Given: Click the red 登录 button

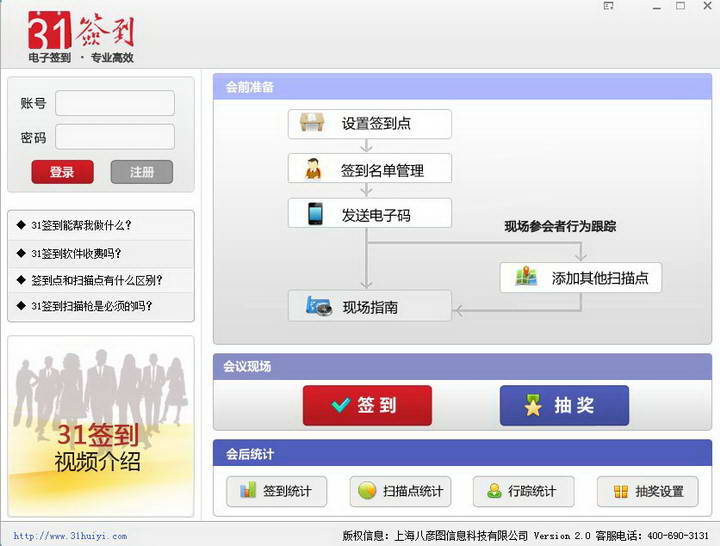Looking at the screenshot, I should (62, 172).
